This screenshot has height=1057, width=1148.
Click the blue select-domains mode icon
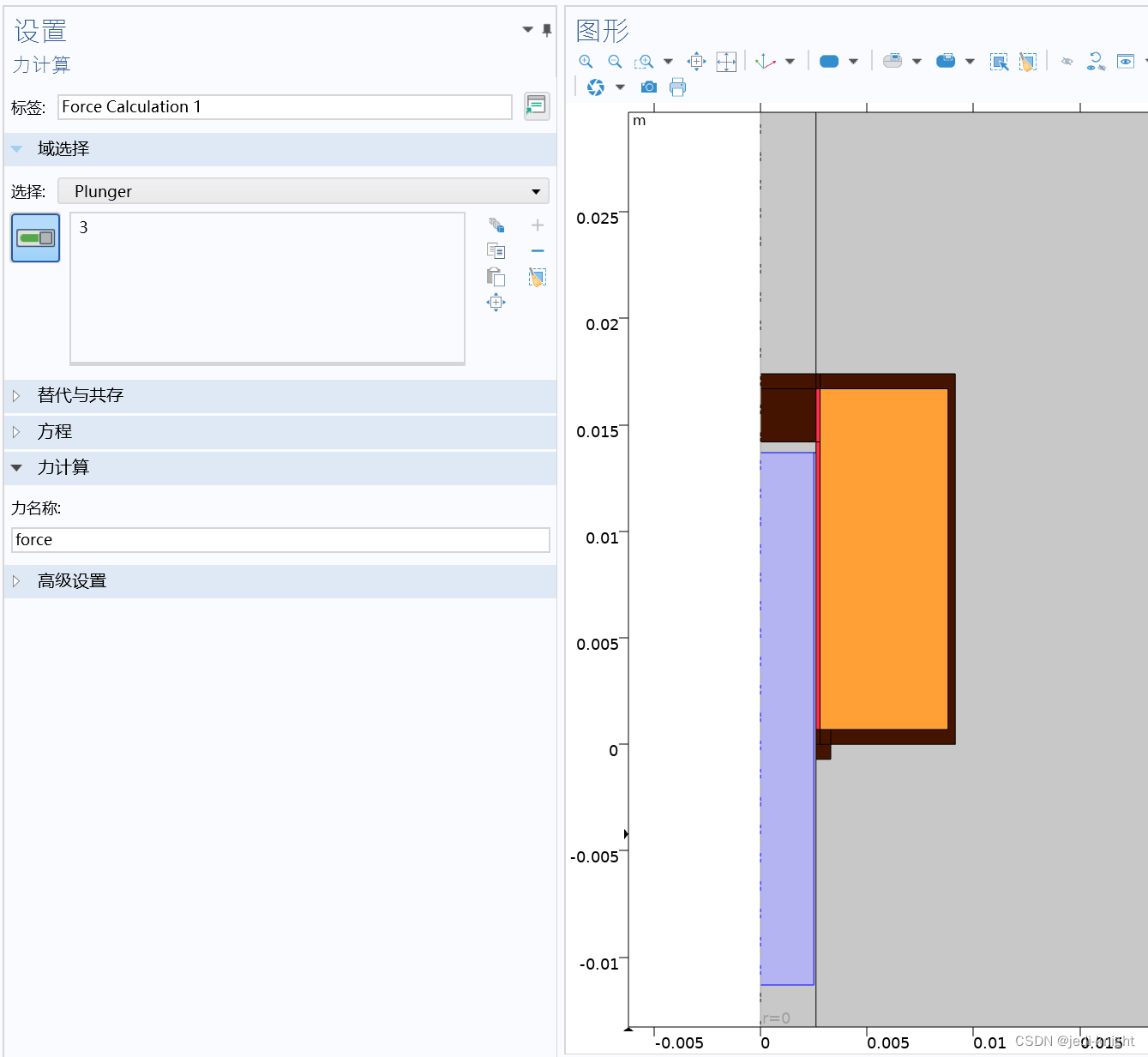(x=946, y=61)
